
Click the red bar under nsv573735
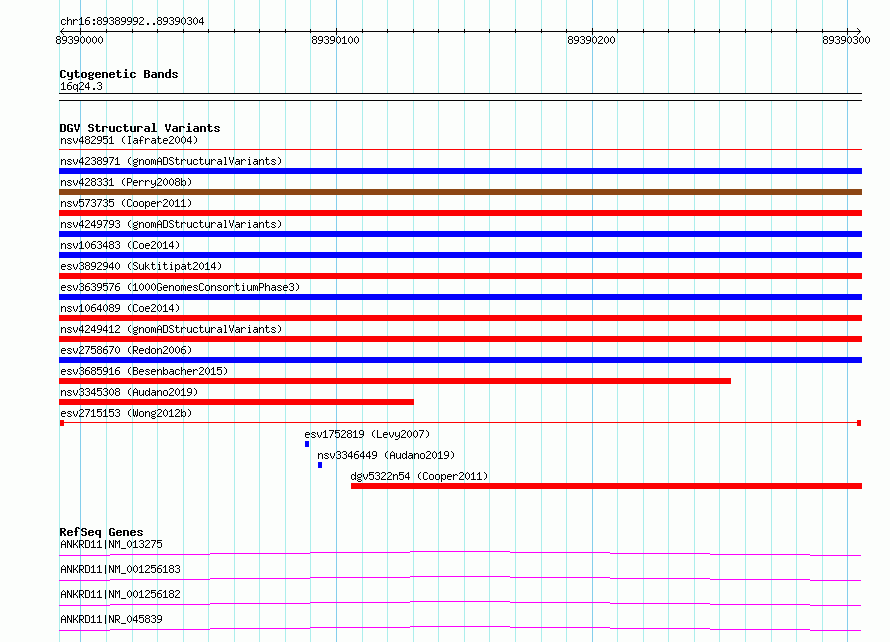pyautogui.click(x=460, y=213)
